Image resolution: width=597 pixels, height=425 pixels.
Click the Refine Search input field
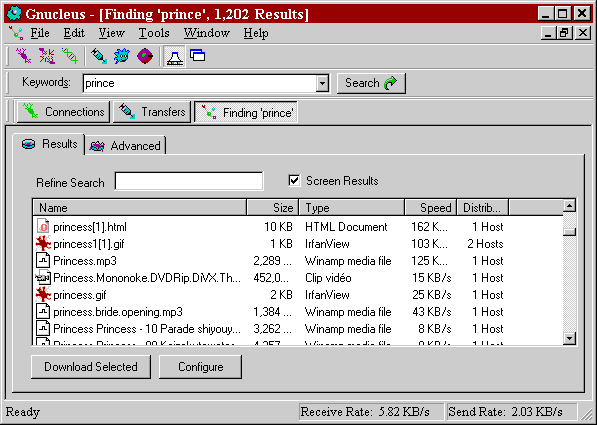tap(189, 181)
